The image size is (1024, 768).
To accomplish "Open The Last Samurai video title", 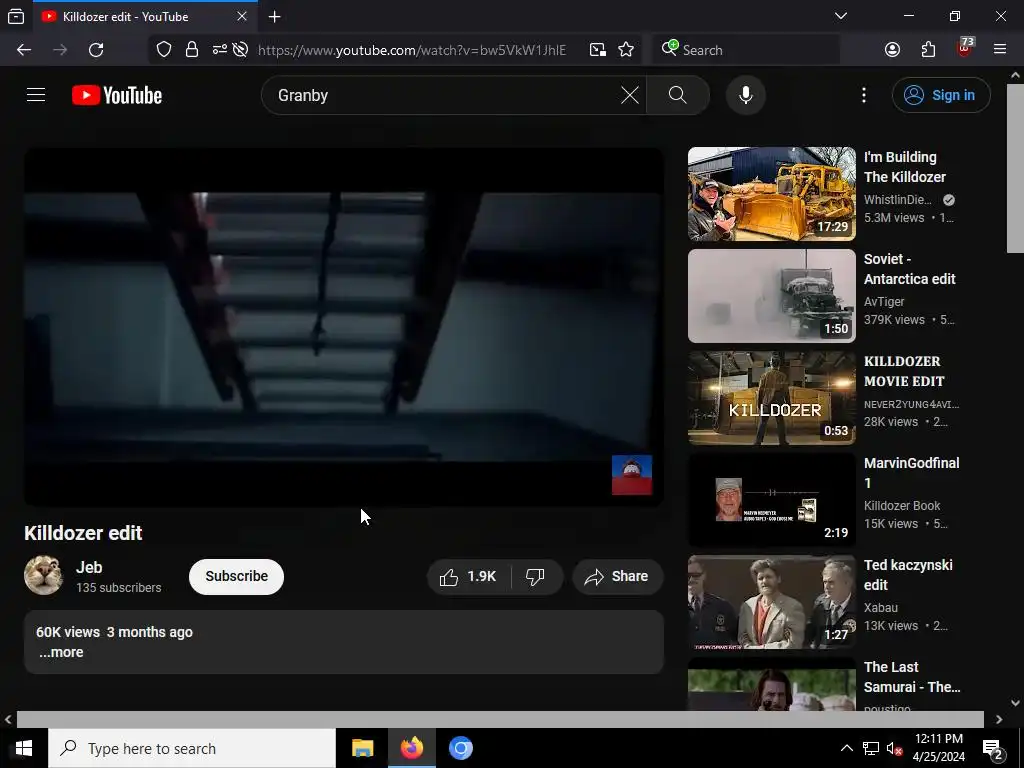I will coord(912,677).
